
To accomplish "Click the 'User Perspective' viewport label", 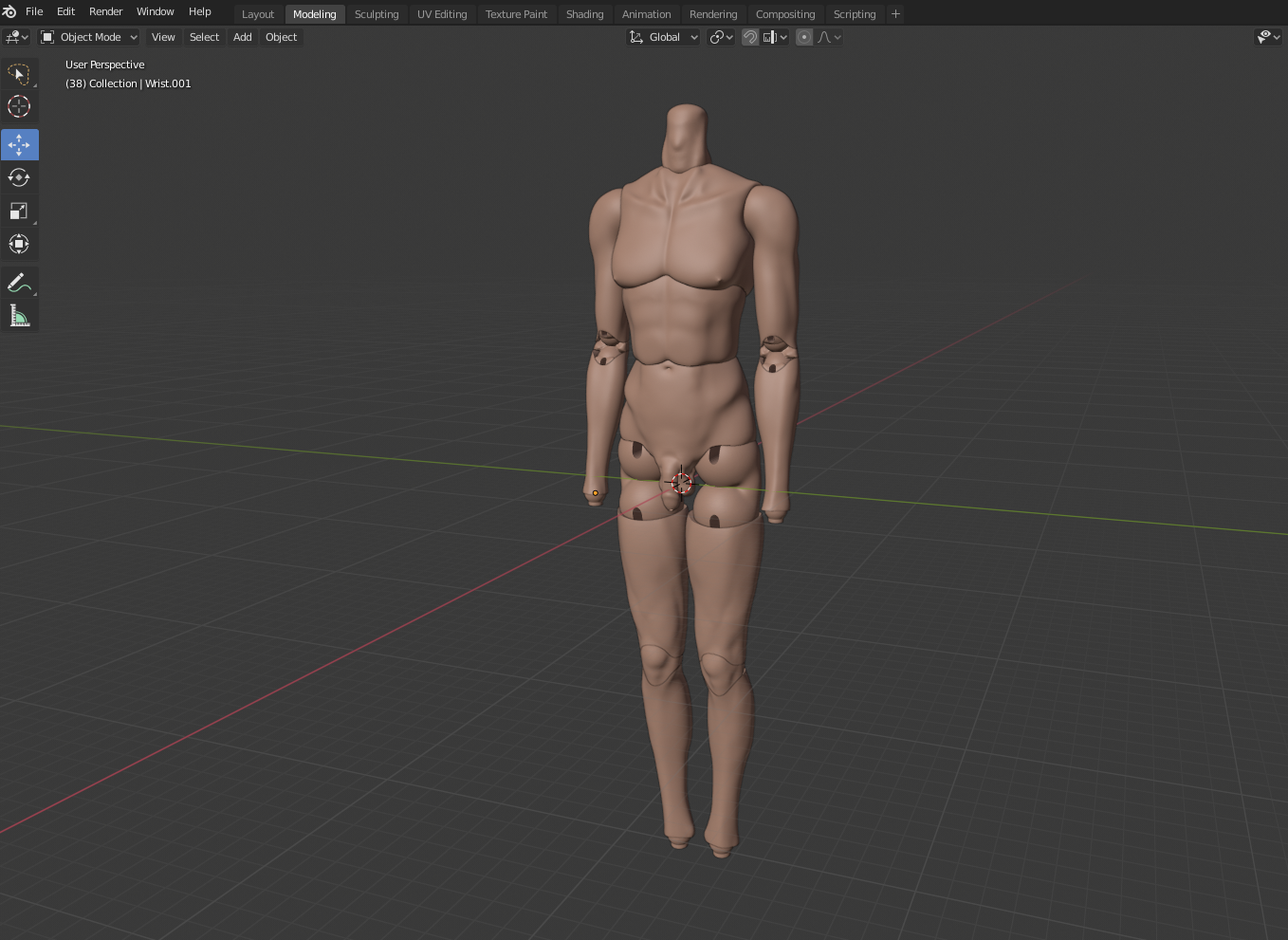I will click(x=105, y=65).
